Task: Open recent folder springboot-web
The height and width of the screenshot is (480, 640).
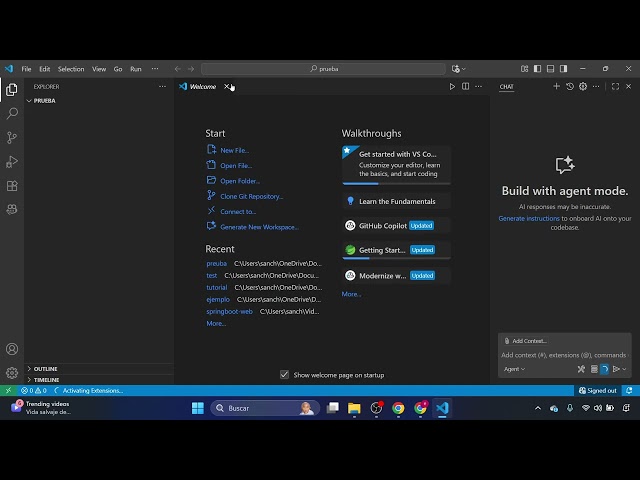Action: click(x=229, y=312)
